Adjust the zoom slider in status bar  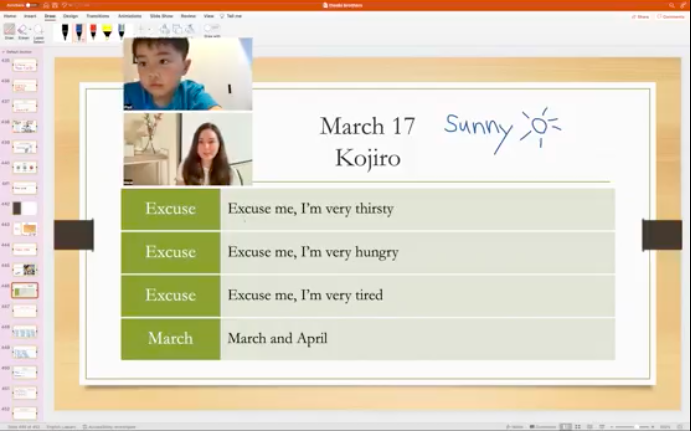pos(636,426)
